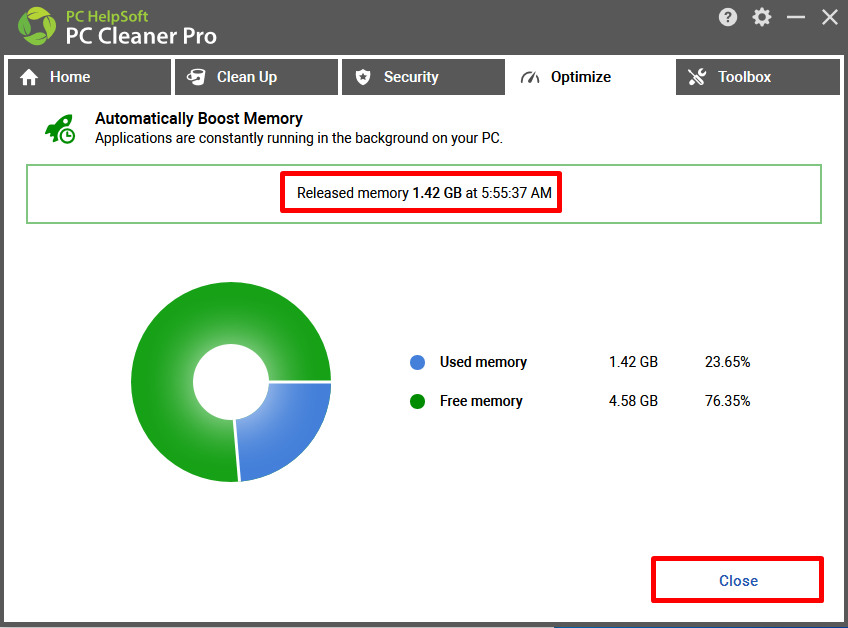
Task: Click the wrench icon on Toolbox tab
Action: [x=697, y=77]
